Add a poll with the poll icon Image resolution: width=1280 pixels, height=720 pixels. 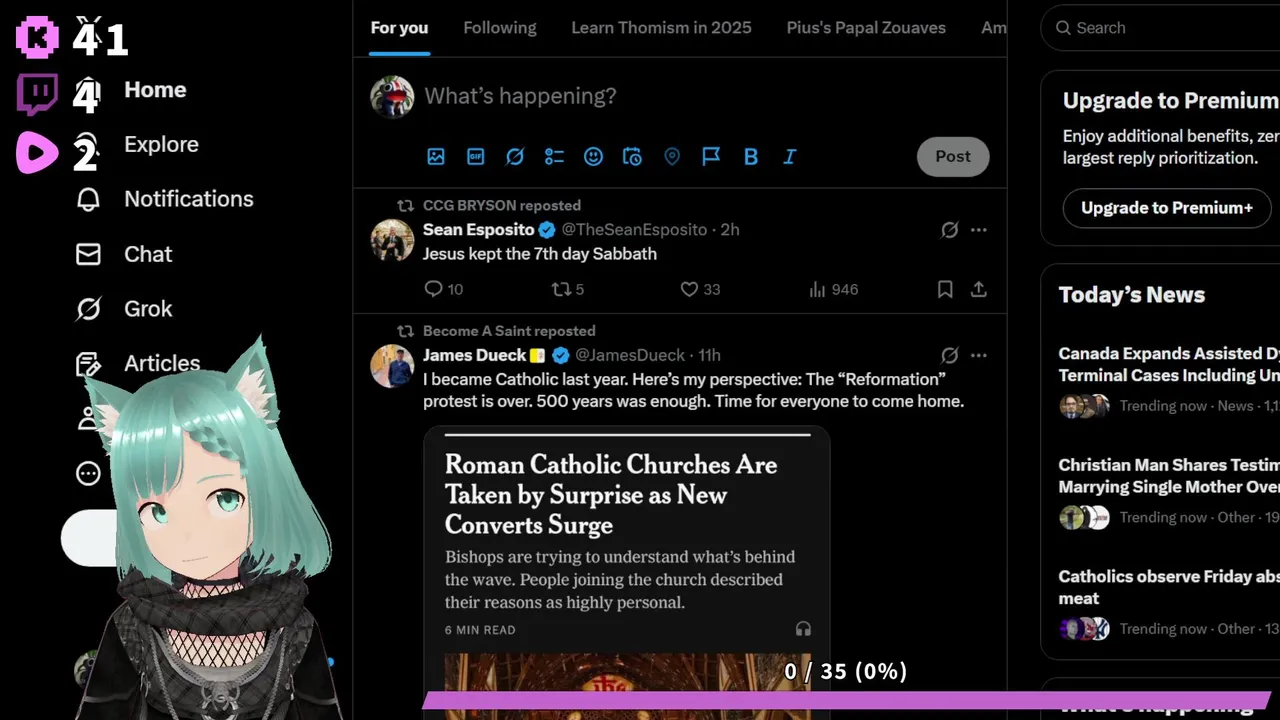point(554,156)
